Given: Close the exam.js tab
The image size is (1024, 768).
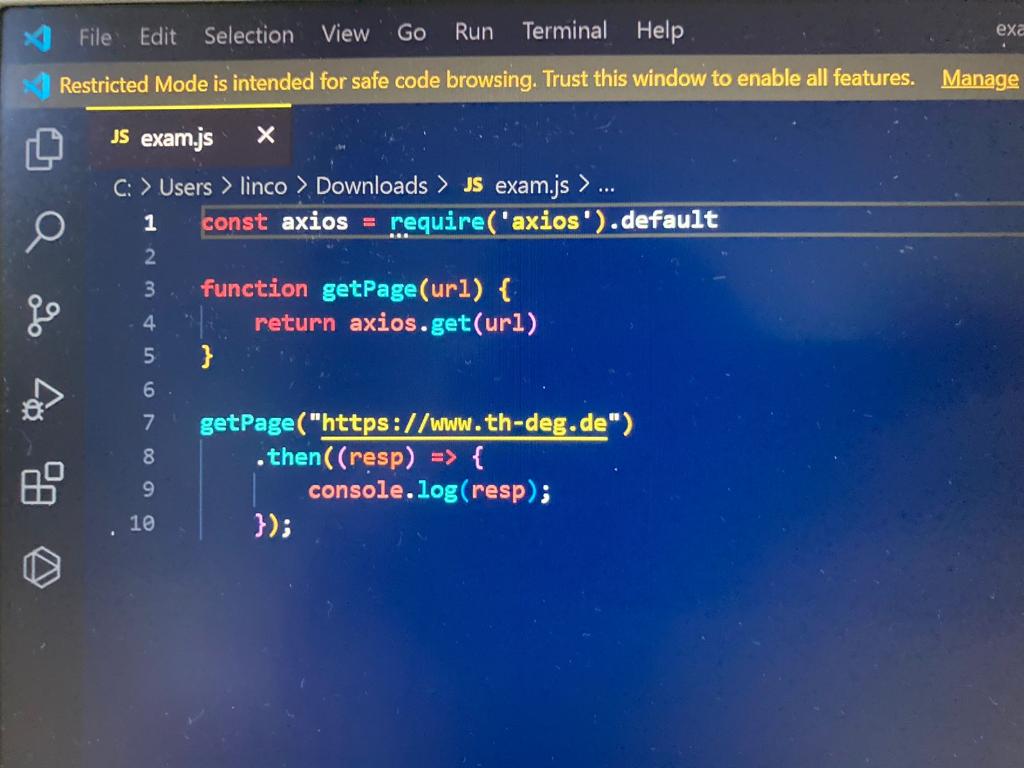Looking at the screenshot, I should [x=264, y=136].
